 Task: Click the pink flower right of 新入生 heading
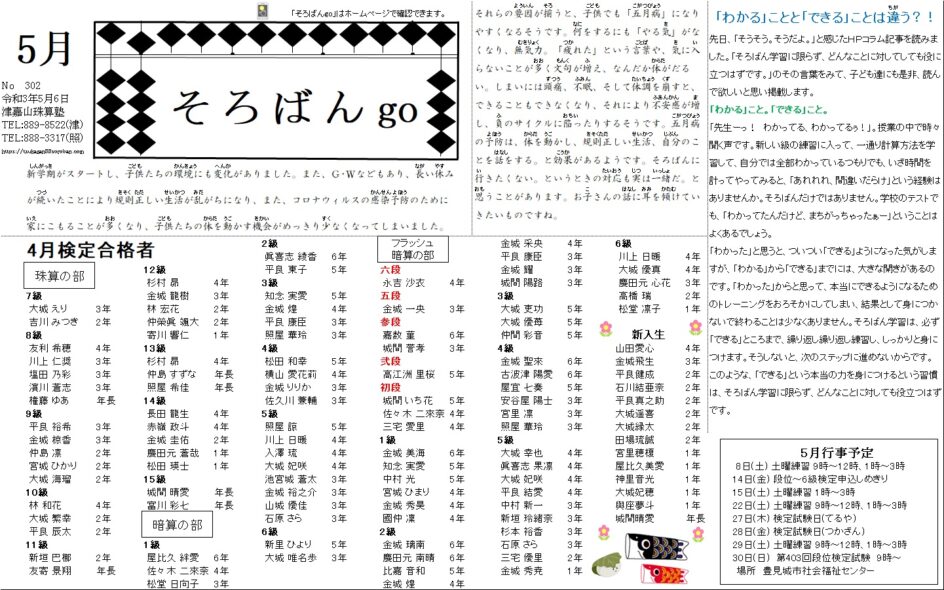(695, 327)
